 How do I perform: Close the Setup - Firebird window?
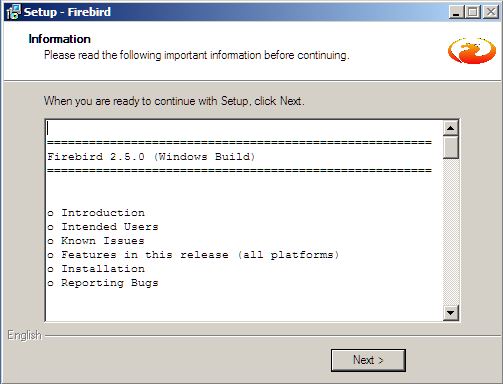491,12
